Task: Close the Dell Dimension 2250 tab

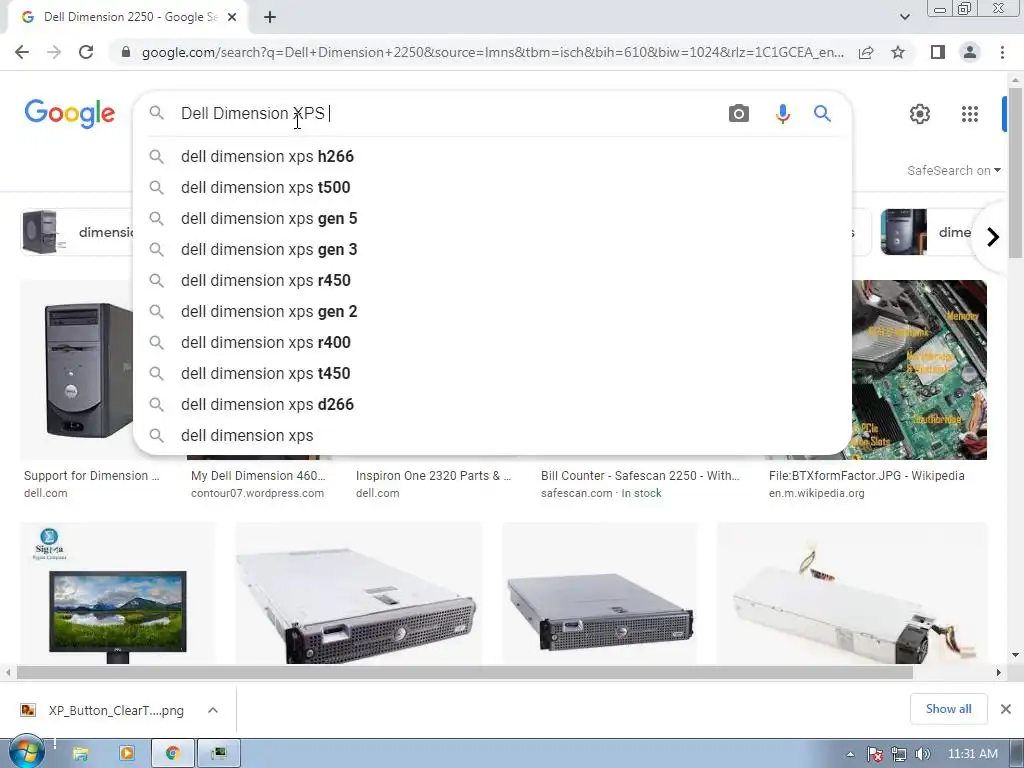Action: click(232, 17)
